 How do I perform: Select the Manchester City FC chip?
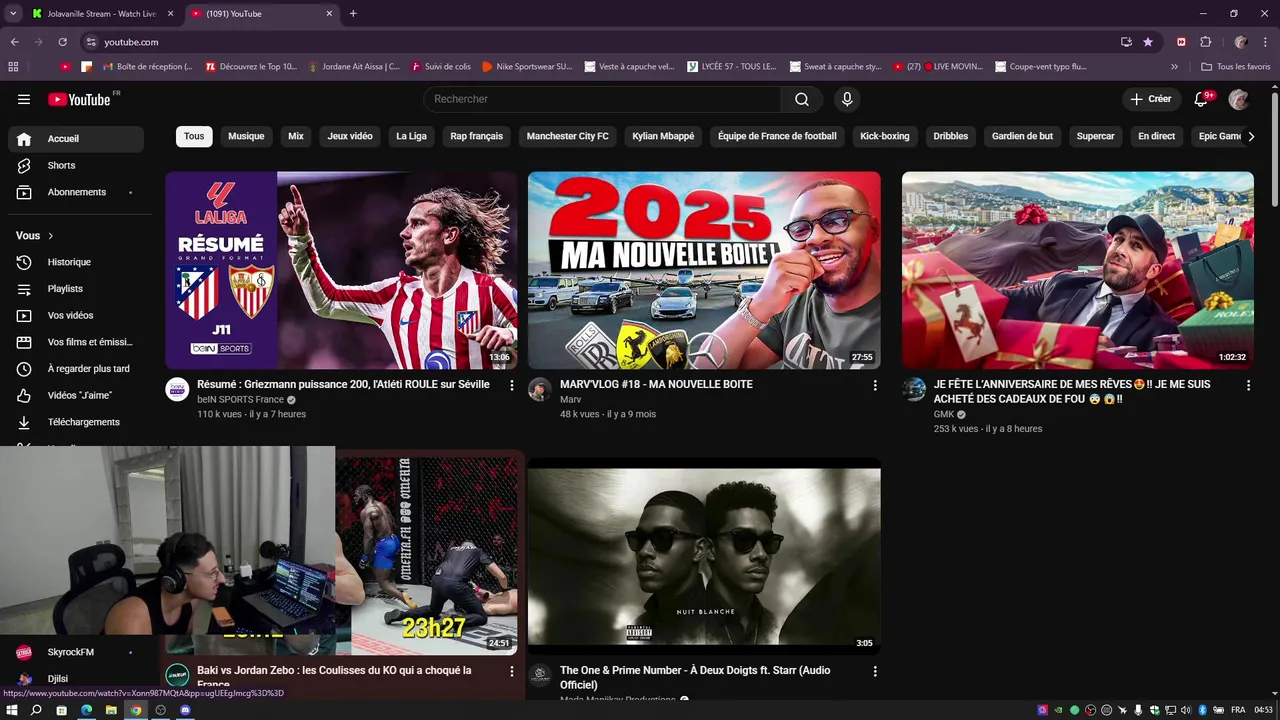tap(568, 136)
